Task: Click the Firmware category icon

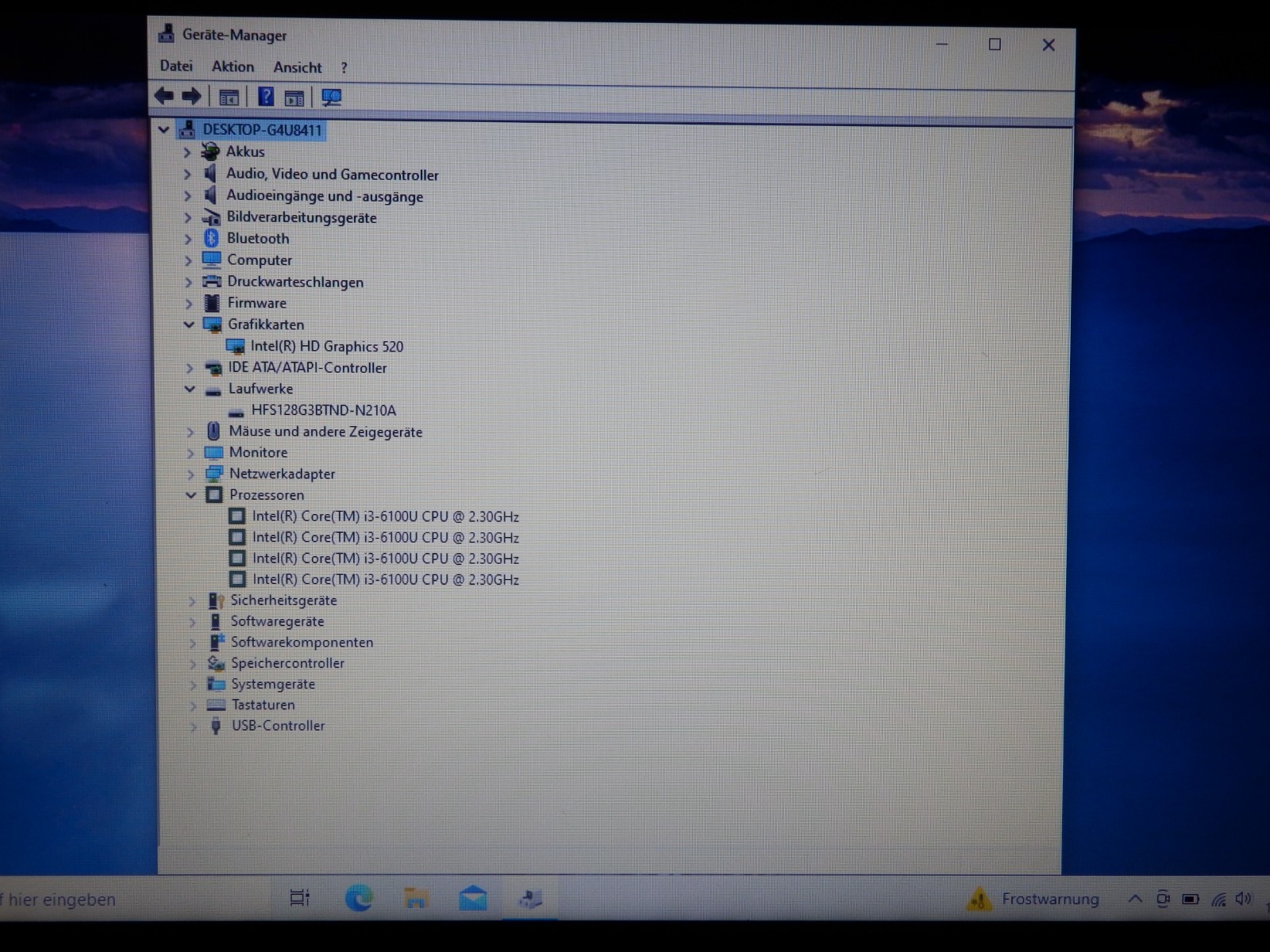Action: pyautogui.click(x=212, y=302)
